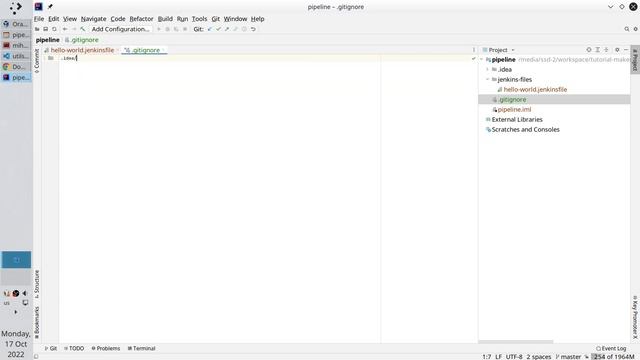Click the system tray volume icon

click(x=24, y=293)
